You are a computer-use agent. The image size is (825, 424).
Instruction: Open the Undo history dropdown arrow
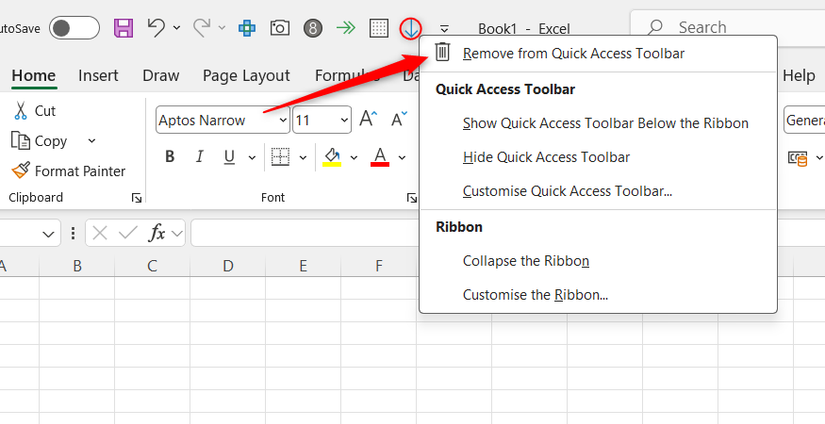[x=177, y=28]
